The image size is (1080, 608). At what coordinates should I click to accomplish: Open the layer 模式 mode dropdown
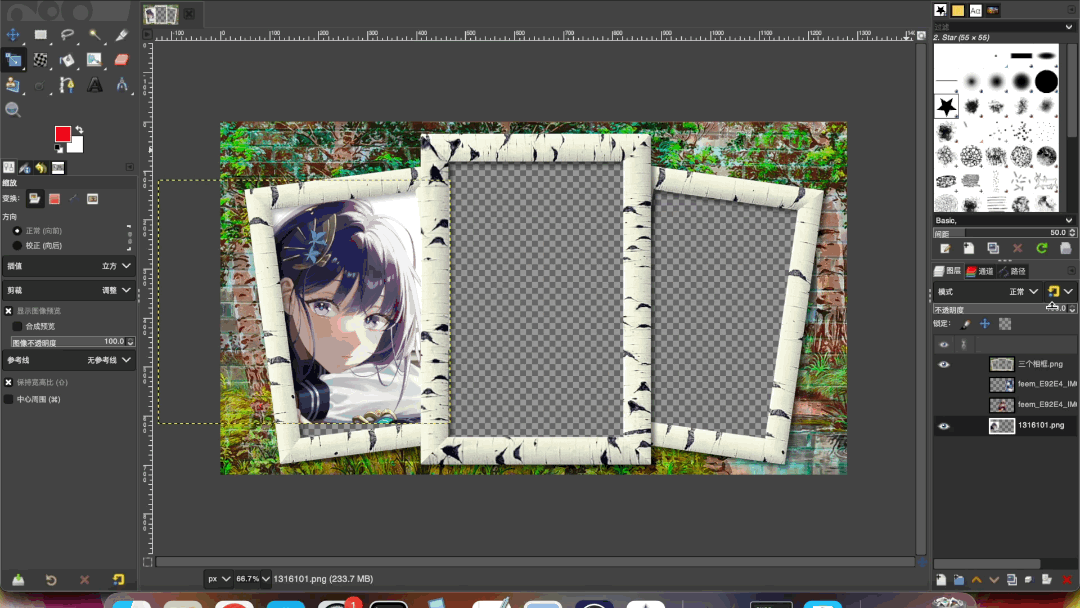point(988,292)
